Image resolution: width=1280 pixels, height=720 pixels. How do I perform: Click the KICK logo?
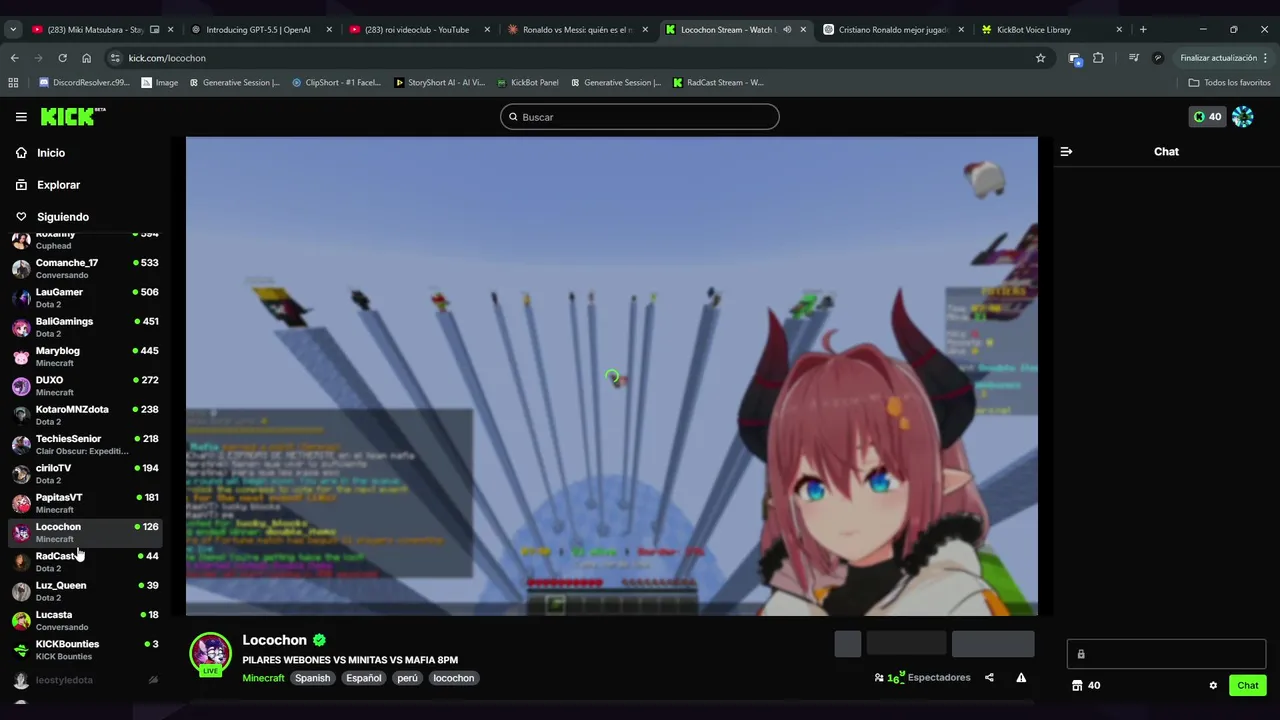(73, 117)
